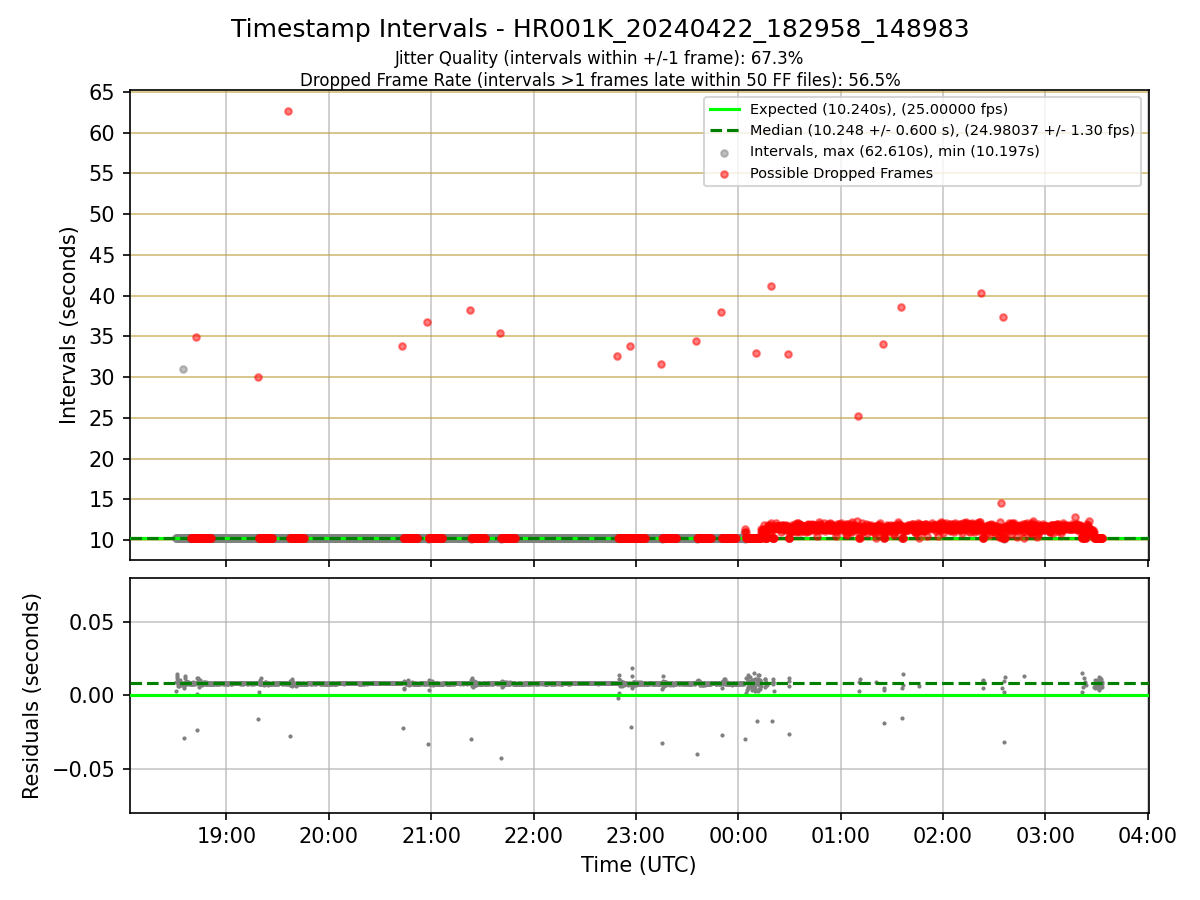The image size is (1200, 900).
Task: Select the red point near 25 seconds after 01:00
Action: (858, 416)
